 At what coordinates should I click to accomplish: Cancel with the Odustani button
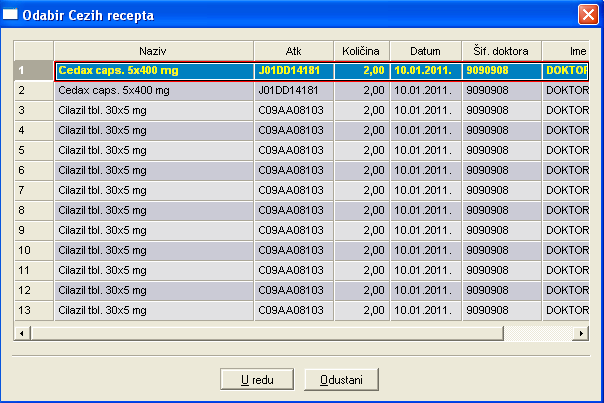click(x=347, y=380)
